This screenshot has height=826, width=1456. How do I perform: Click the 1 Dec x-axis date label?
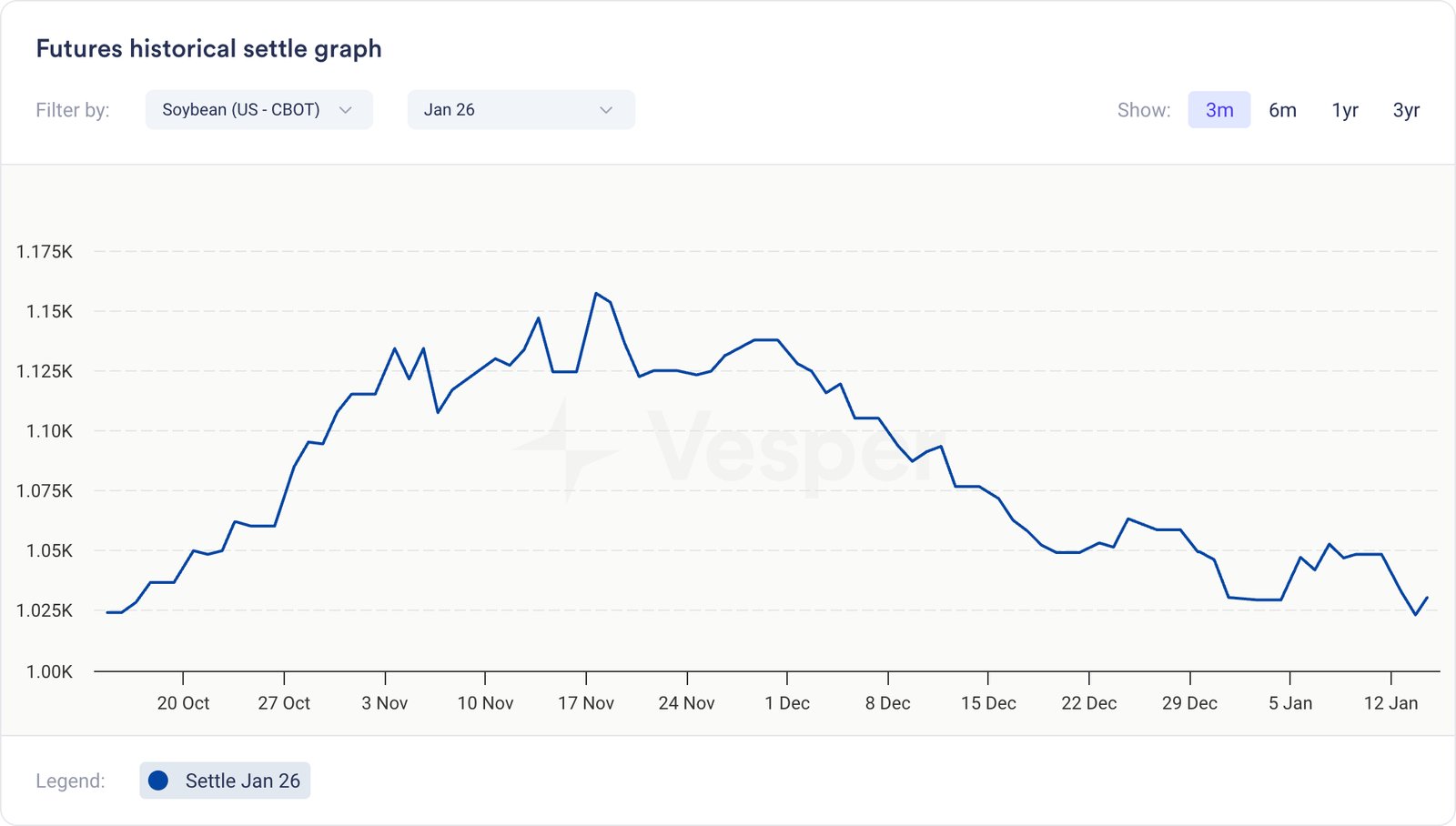click(x=787, y=703)
